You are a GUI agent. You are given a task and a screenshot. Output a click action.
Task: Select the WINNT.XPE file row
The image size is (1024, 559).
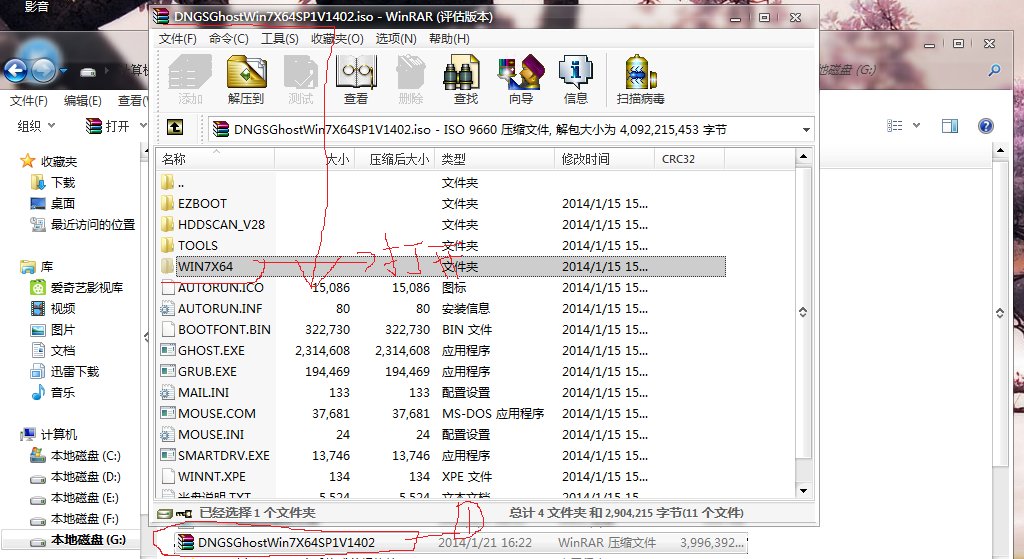tap(441, 476)
